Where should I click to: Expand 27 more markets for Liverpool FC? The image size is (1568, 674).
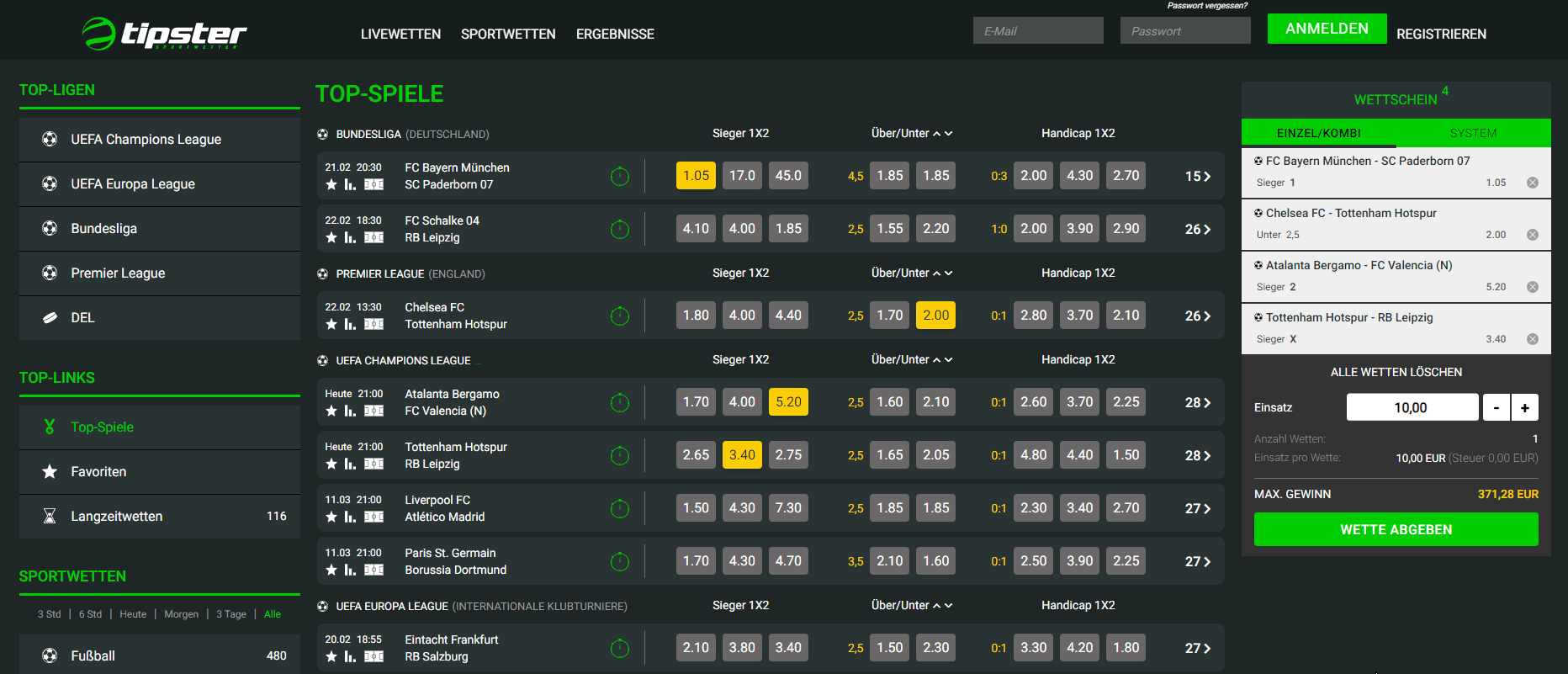(1198, 508)
